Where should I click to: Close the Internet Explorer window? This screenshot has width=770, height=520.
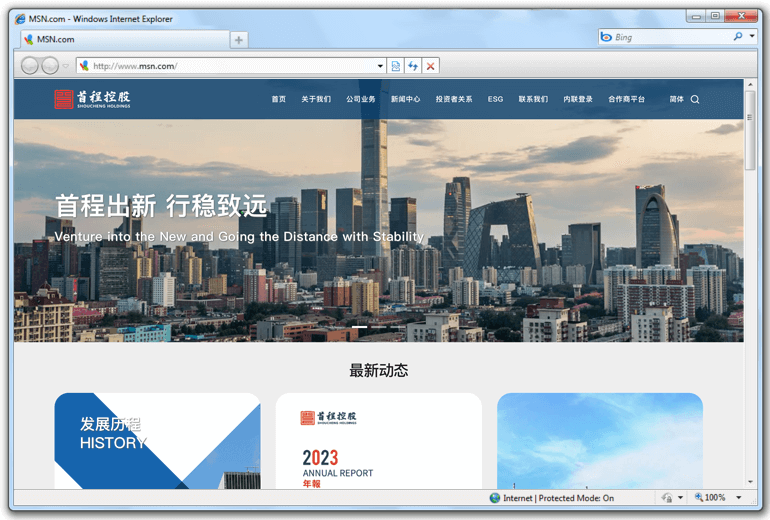[742, 16]
